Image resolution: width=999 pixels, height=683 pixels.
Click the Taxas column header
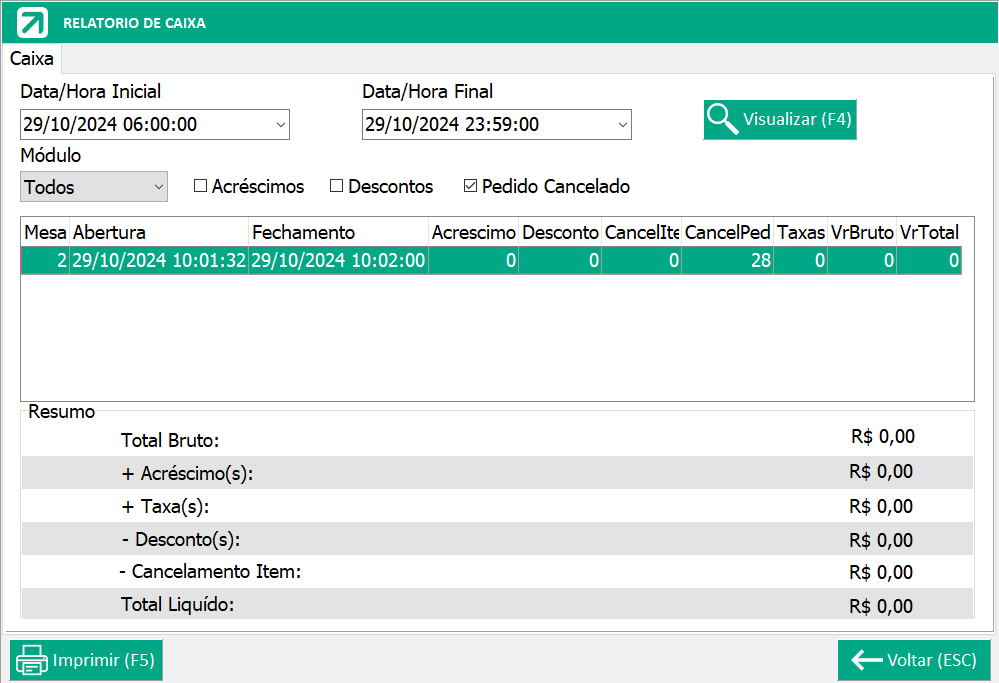pyautogui.click(x=801, y=233)
